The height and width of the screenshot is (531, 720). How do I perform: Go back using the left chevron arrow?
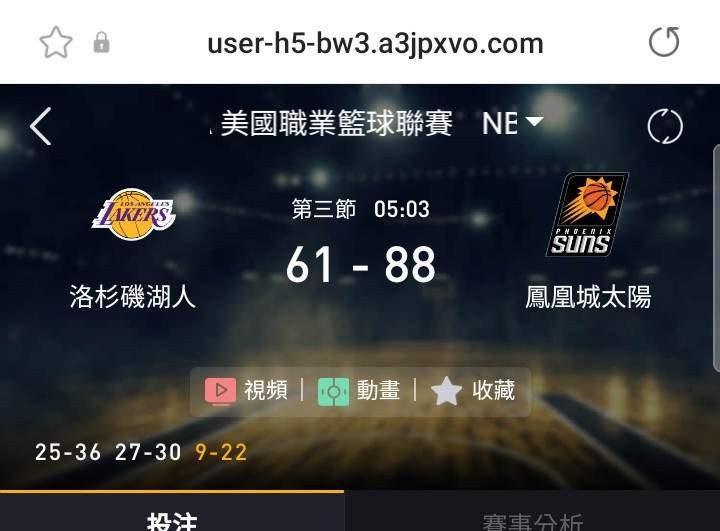pyautogui.click(x=40, y=126)
